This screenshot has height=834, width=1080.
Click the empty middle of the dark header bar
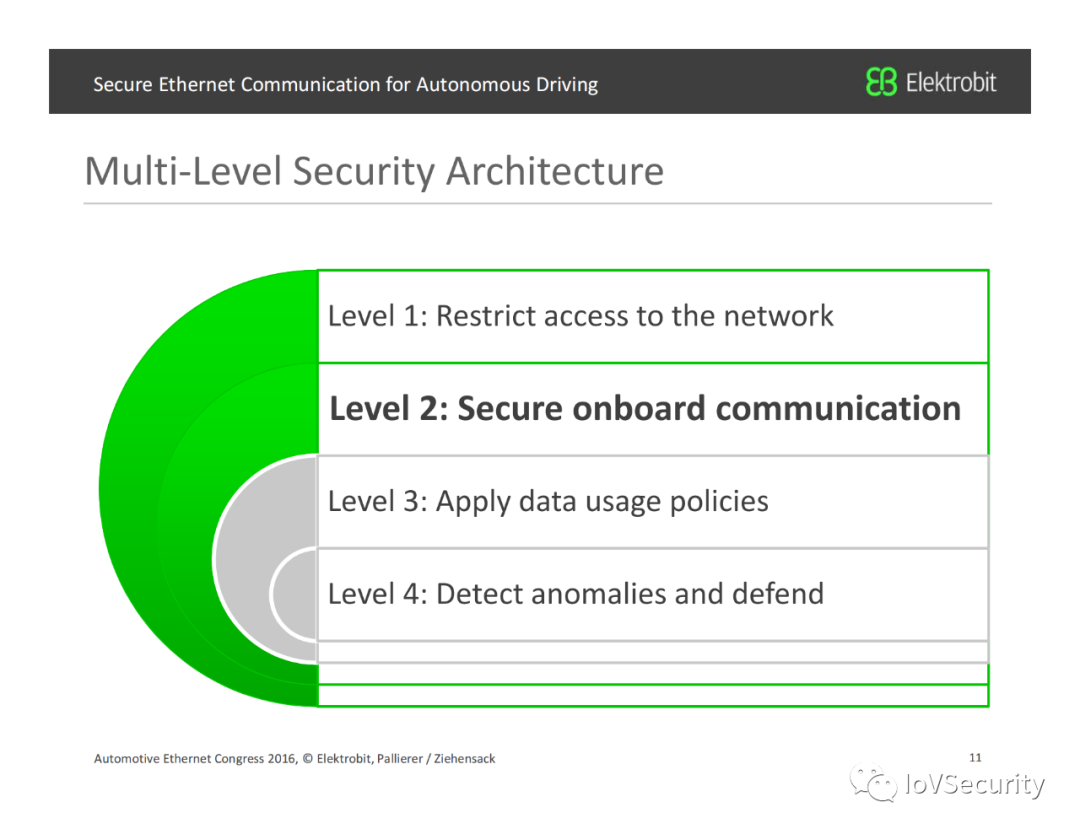(x=730, y=82)
